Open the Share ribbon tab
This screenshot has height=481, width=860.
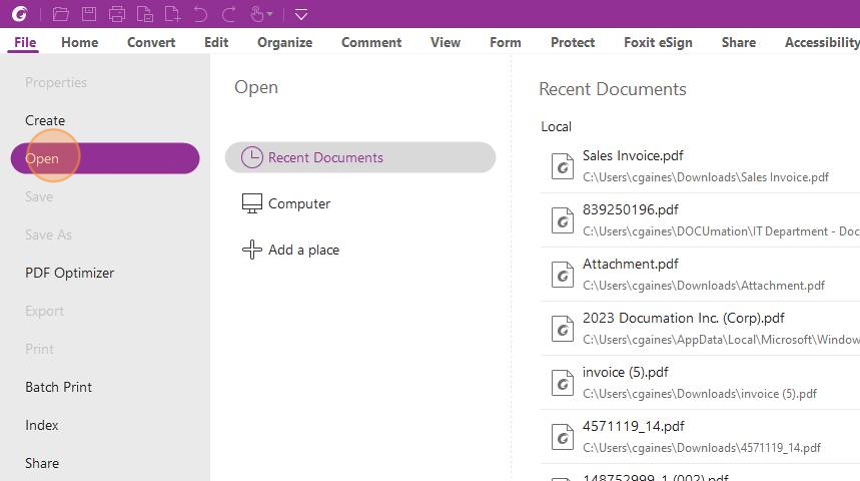pos(739,42)
